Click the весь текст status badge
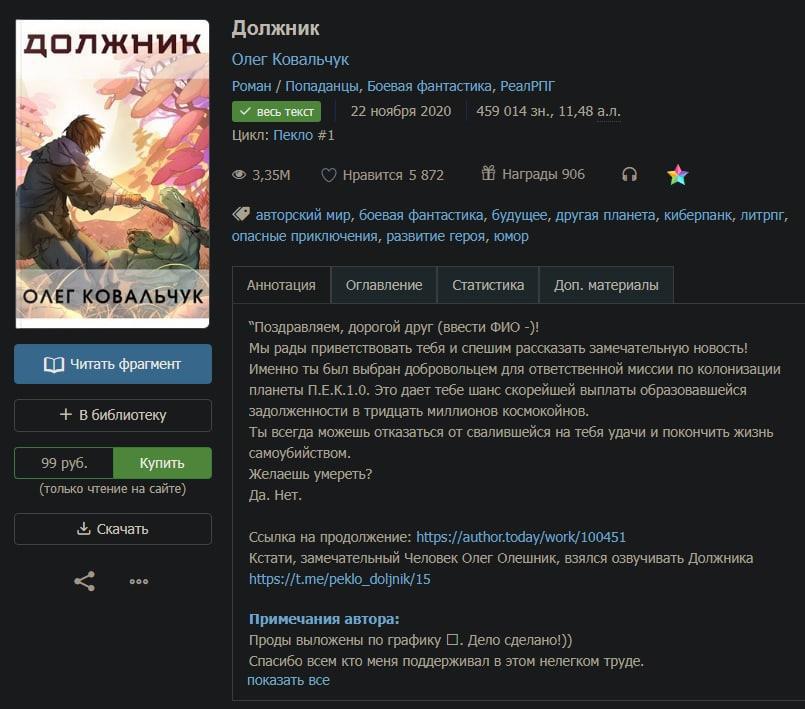This screenshot has height=709, width=805. 276,111
